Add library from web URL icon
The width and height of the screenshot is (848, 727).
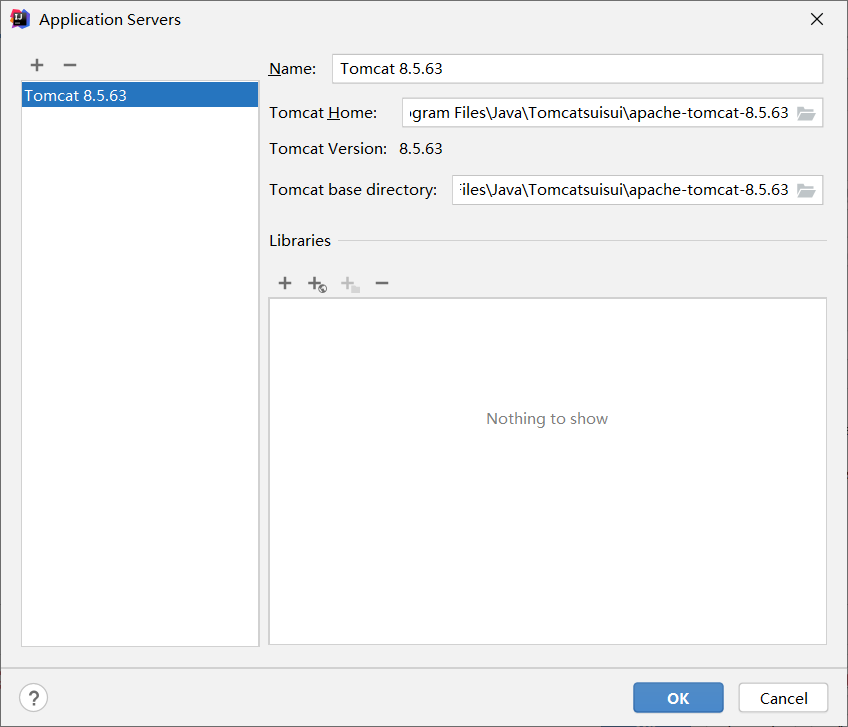317,283
